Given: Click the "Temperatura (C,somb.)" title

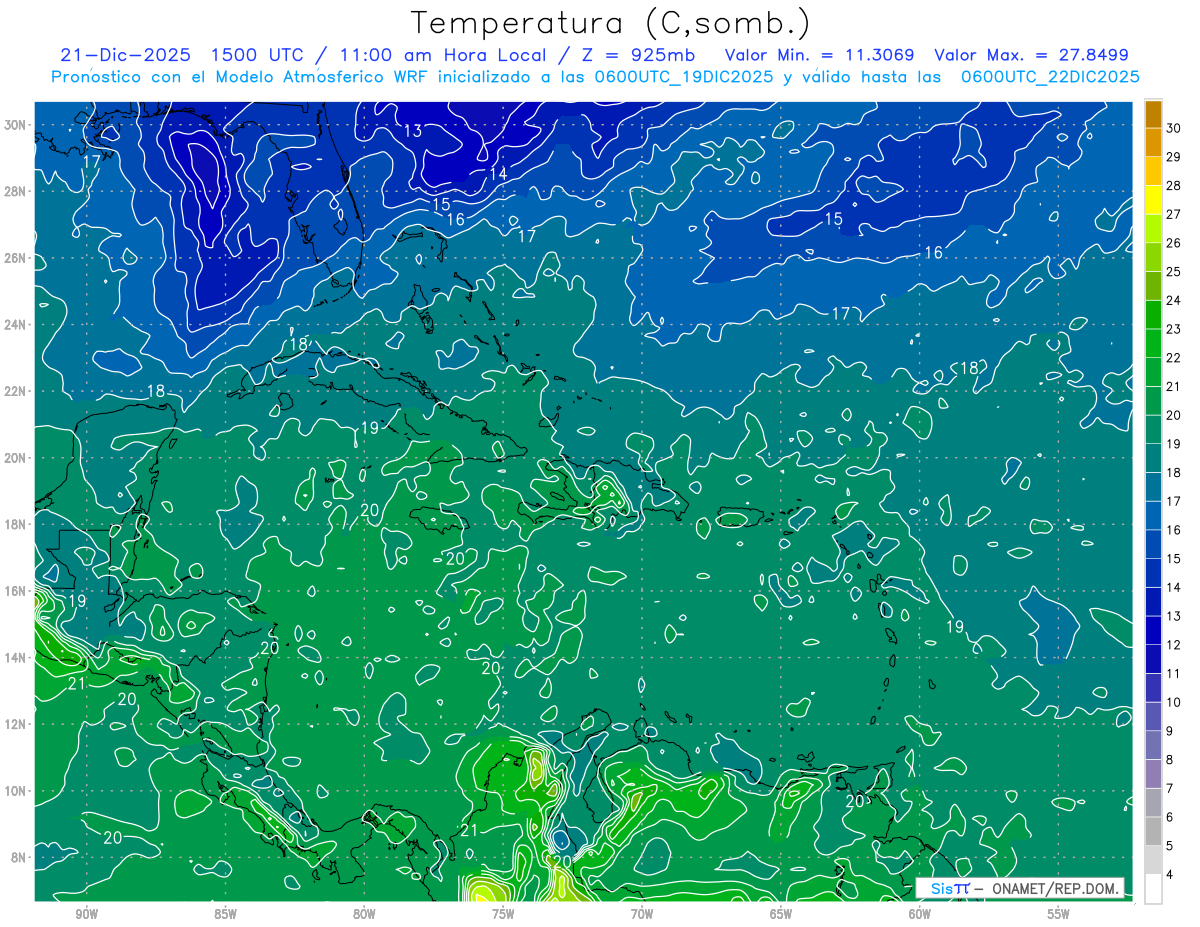Looking at the screenshot, I should coord(611,24).
